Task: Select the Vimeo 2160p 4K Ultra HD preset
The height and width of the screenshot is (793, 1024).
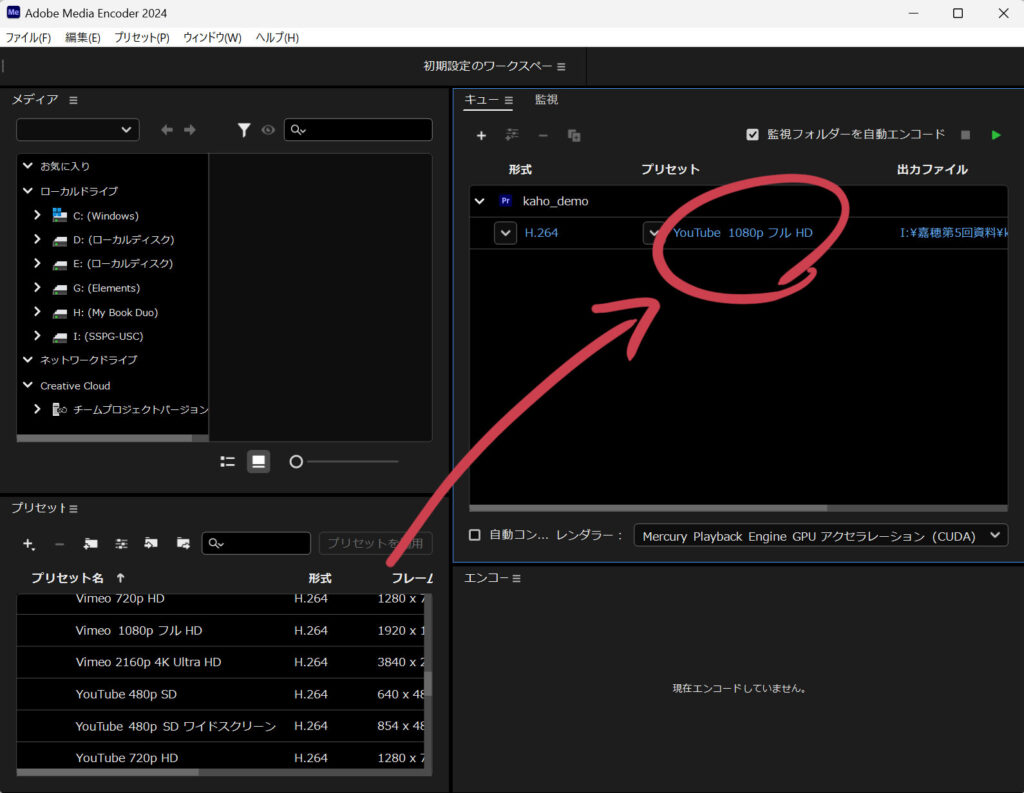Action: [148, 662]
